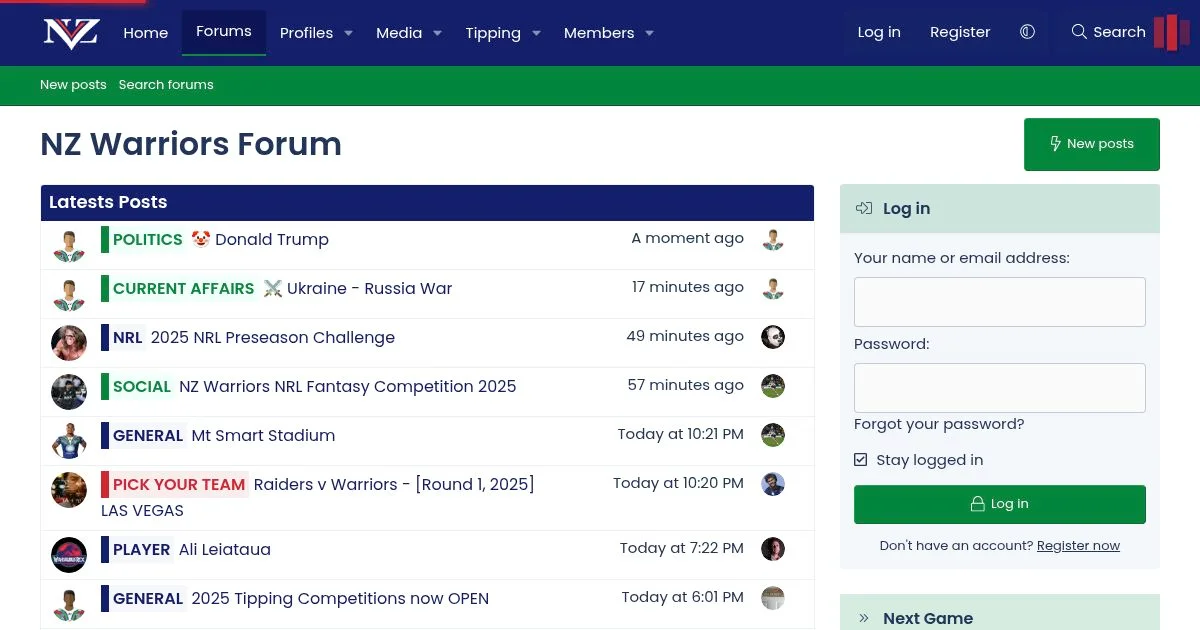This screenshot has height=630, width=1200.
Task: Click the CURRENT AFFAIRS prefix label
Action: pyautogui.click(x=179, y=288)
